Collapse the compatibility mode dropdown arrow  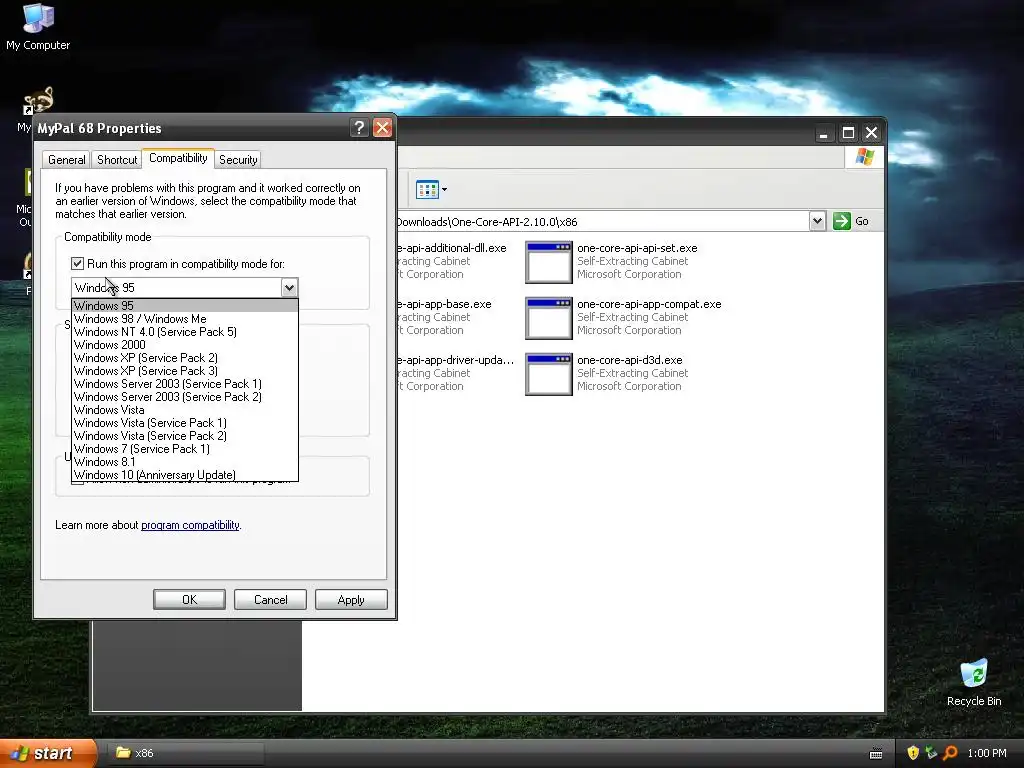[289, 287]
